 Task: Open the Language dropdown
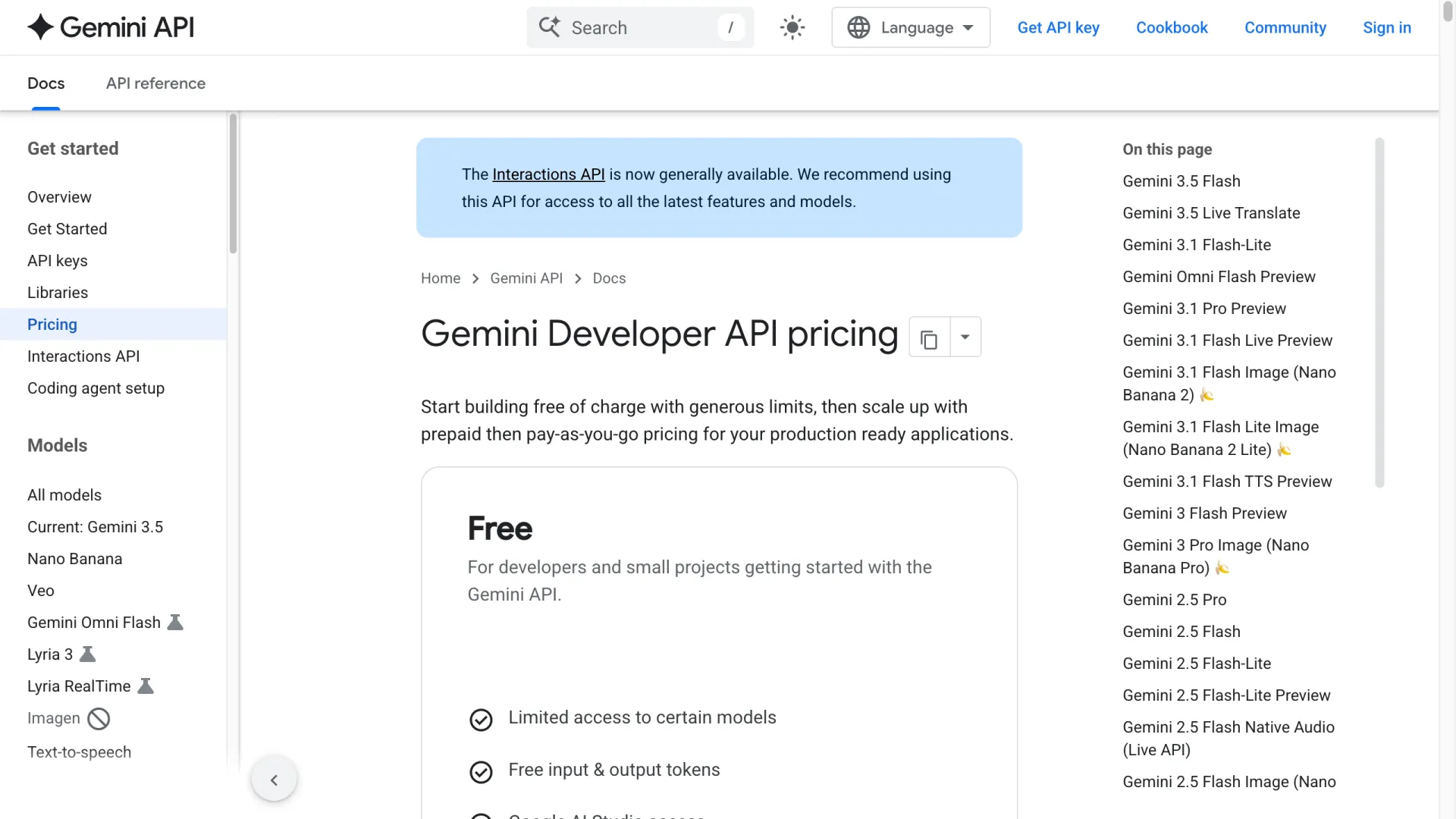click(x=911, y=27)
